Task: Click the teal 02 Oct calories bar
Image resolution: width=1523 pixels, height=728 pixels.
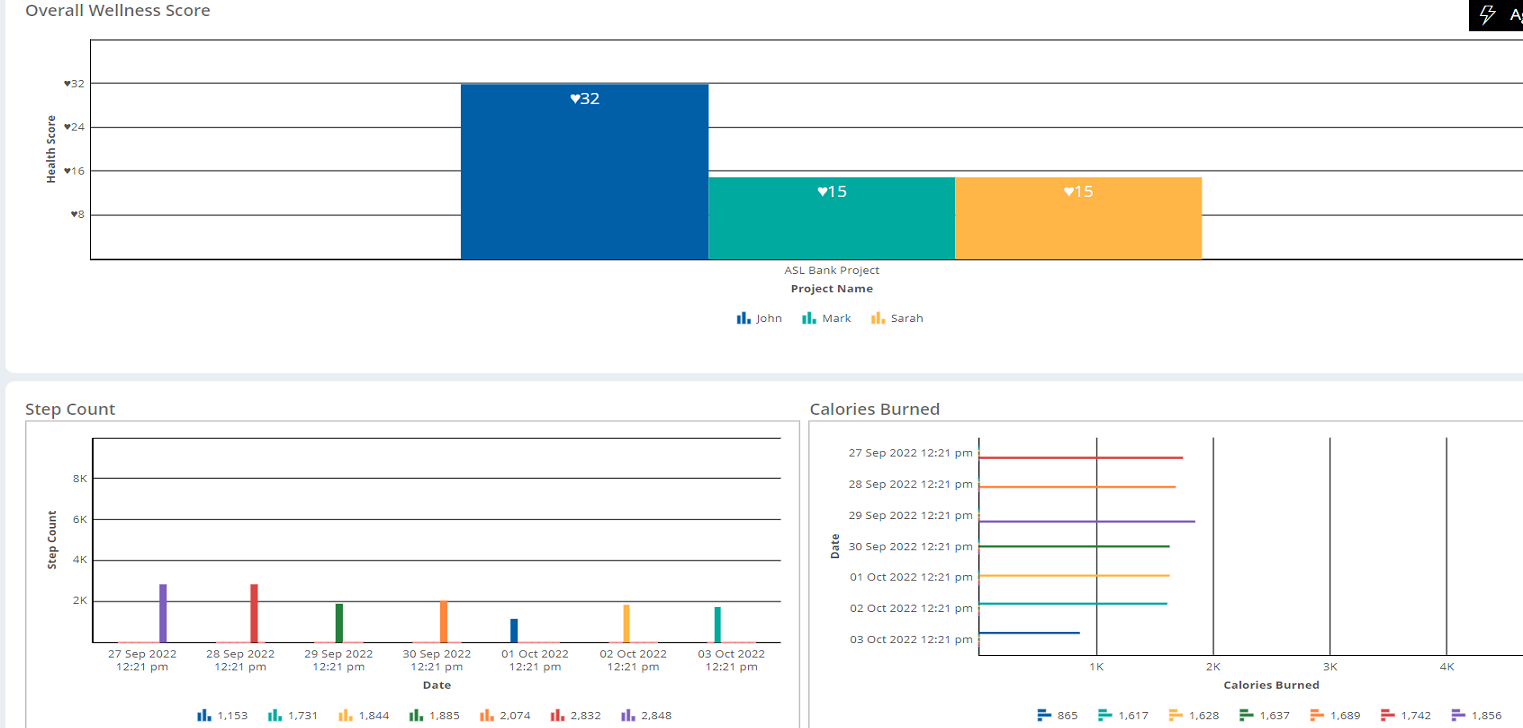Action: [1073, 603]
